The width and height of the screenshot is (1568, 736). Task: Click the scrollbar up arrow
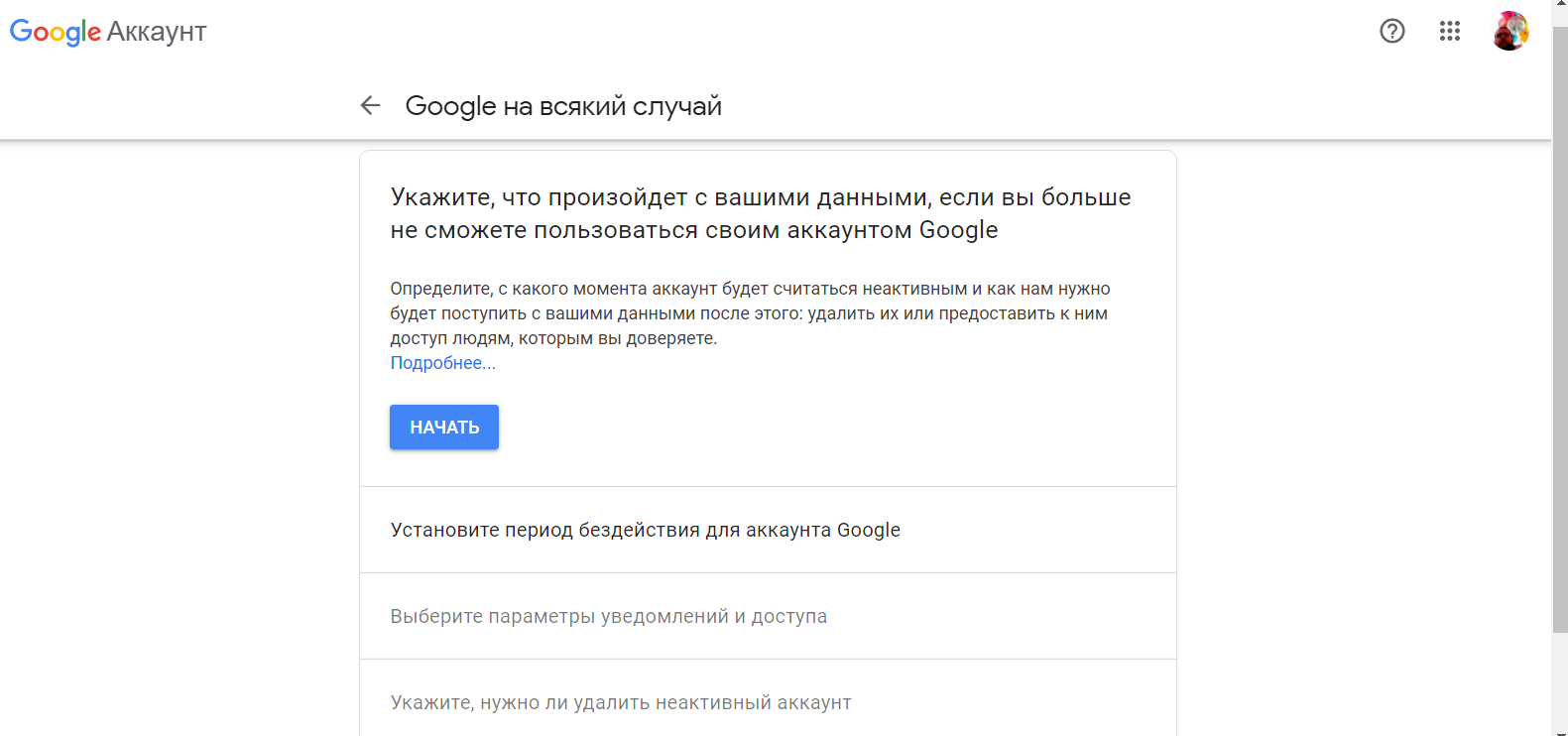[1560, 6]
